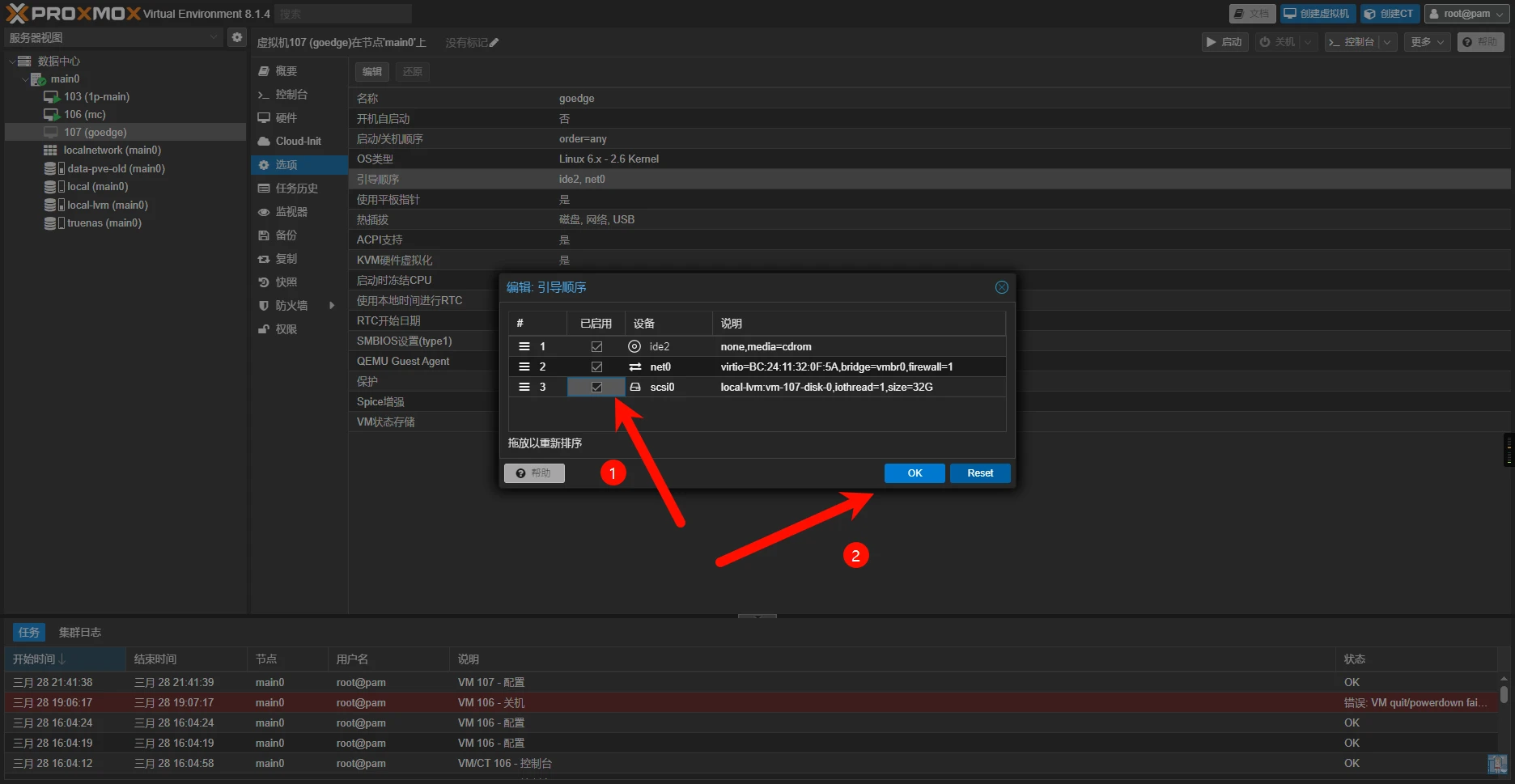Switch to the 集群日志 tab
1515x784 pixels.
point(79,632)
